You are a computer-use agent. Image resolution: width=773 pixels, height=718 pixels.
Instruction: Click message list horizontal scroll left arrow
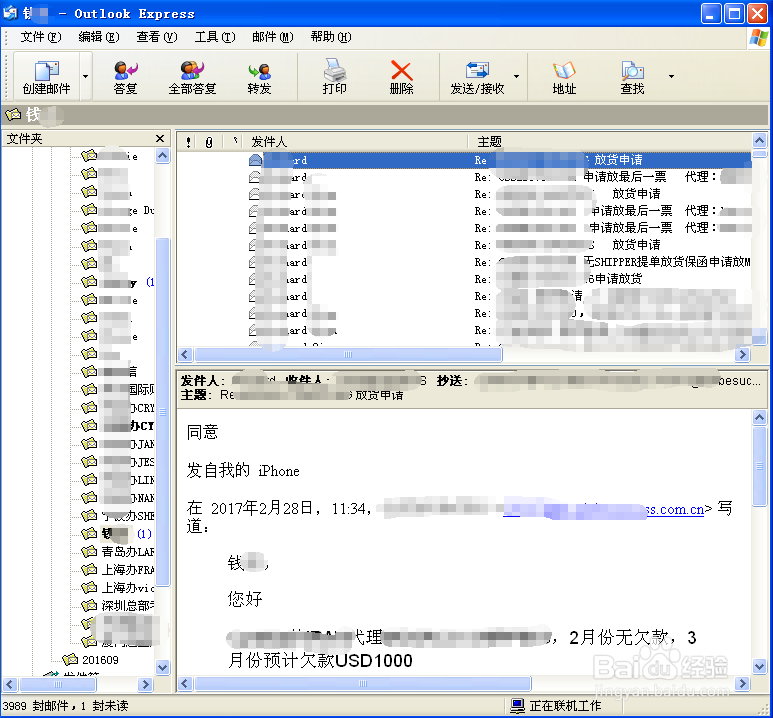point(185,355)
